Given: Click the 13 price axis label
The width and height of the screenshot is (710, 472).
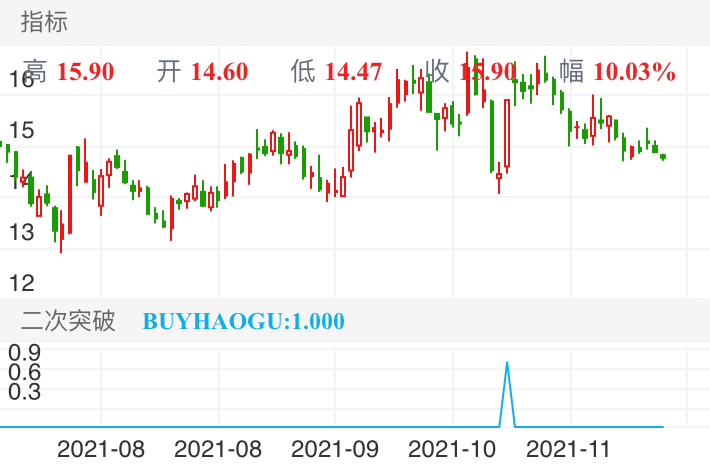Looking at the screenshot, I should [x=20, y=232].
